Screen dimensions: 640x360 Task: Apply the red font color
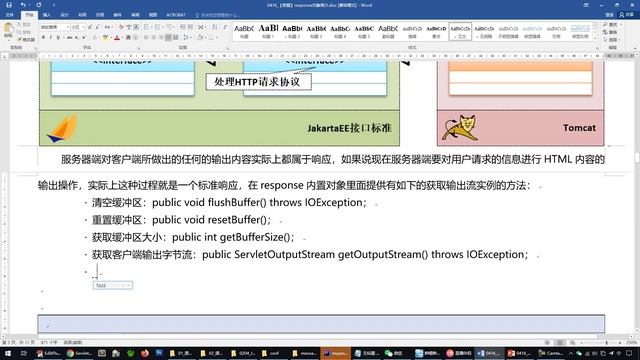117,38
